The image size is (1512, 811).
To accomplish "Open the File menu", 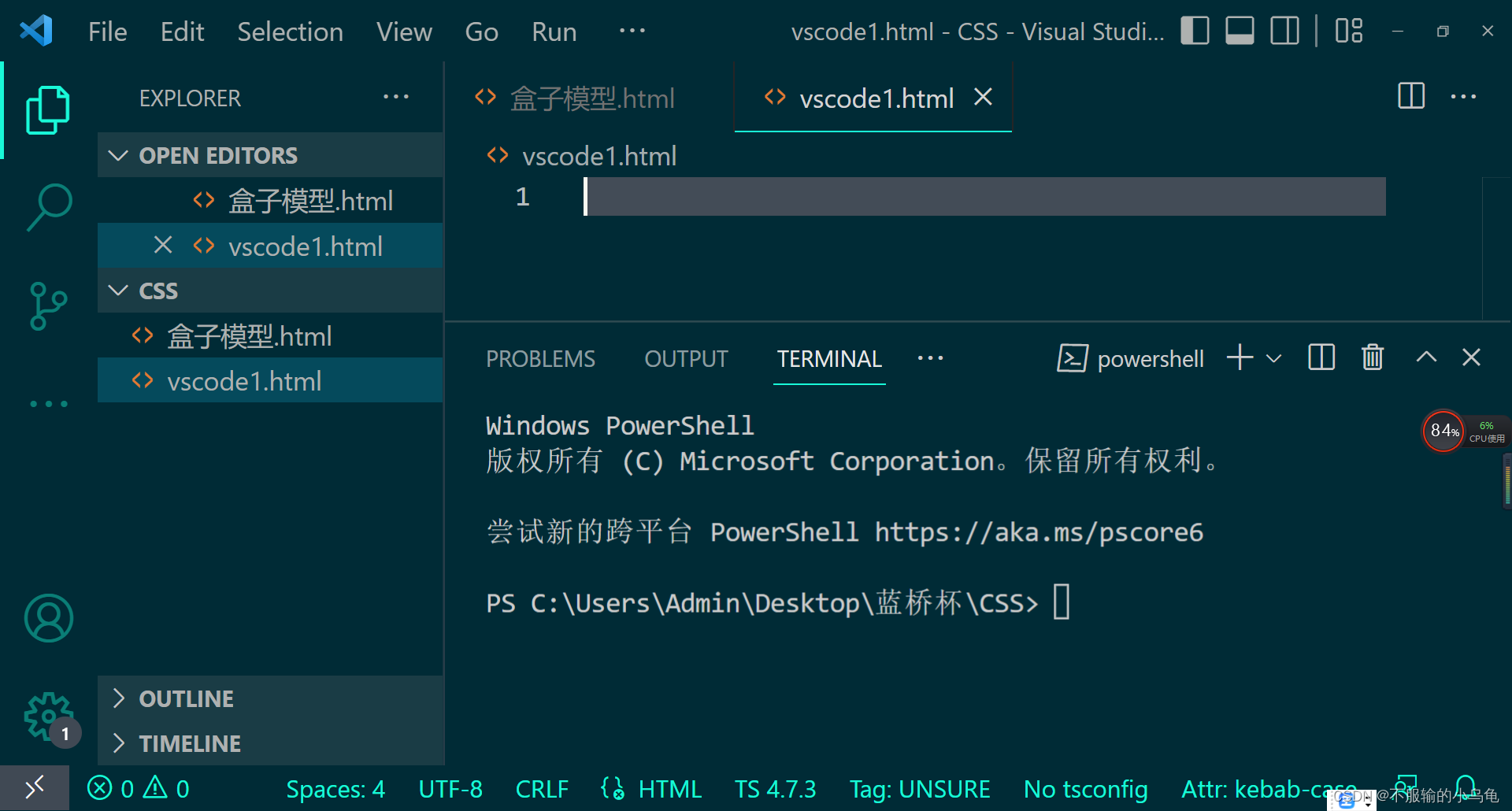I will (107, 31).
